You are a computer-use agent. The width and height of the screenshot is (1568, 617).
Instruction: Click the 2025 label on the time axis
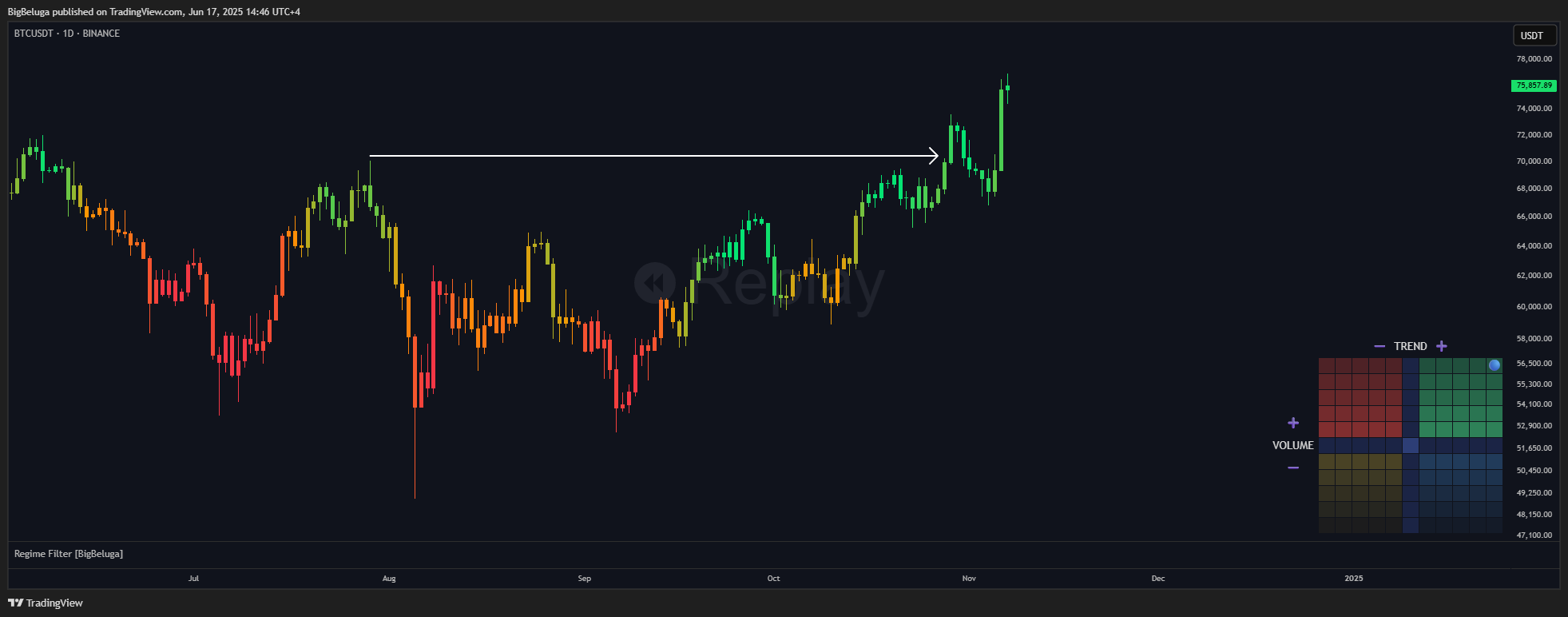(1354, 578)
